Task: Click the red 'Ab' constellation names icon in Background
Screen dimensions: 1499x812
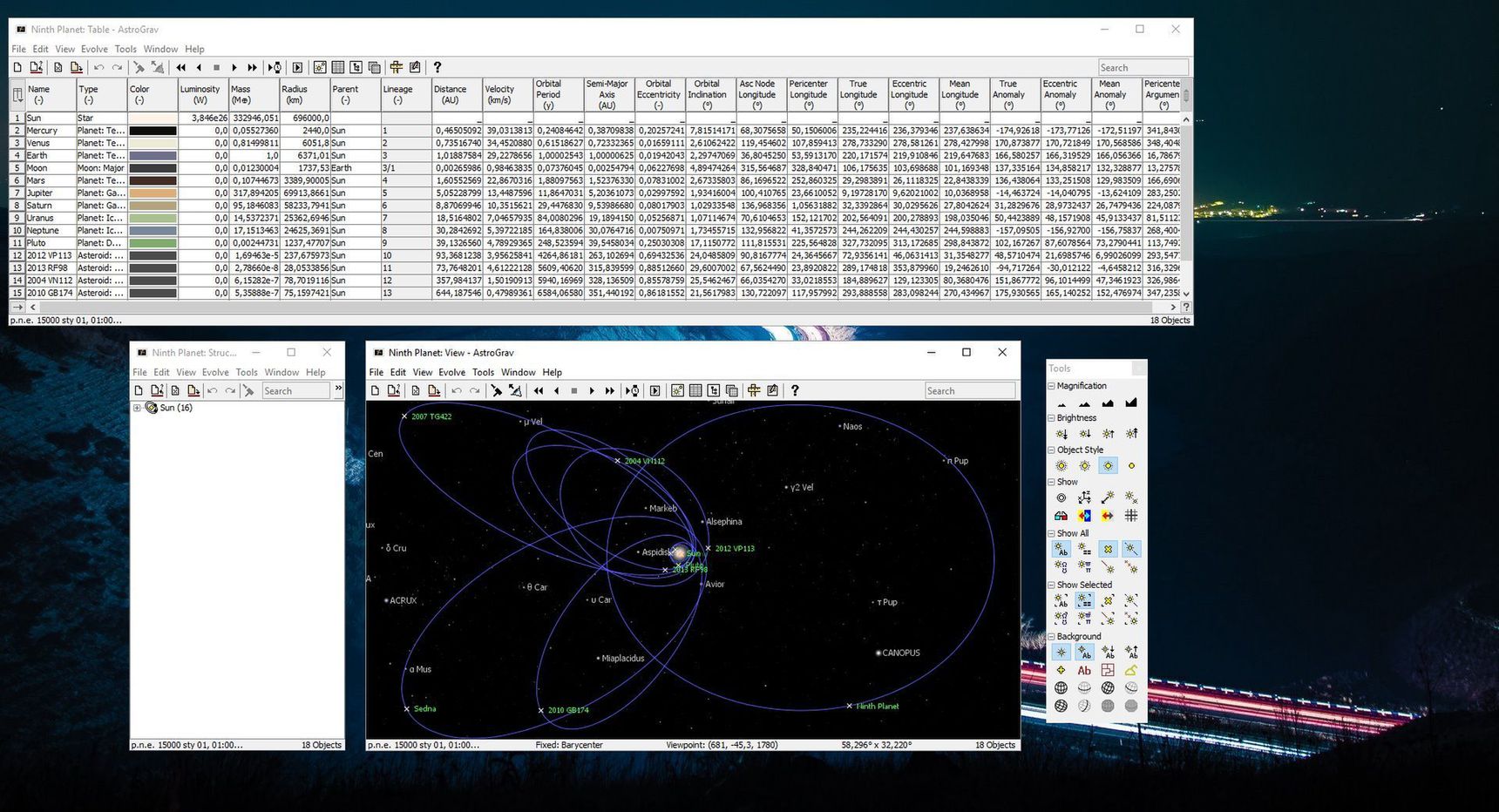Action: tap(1084, 671)
